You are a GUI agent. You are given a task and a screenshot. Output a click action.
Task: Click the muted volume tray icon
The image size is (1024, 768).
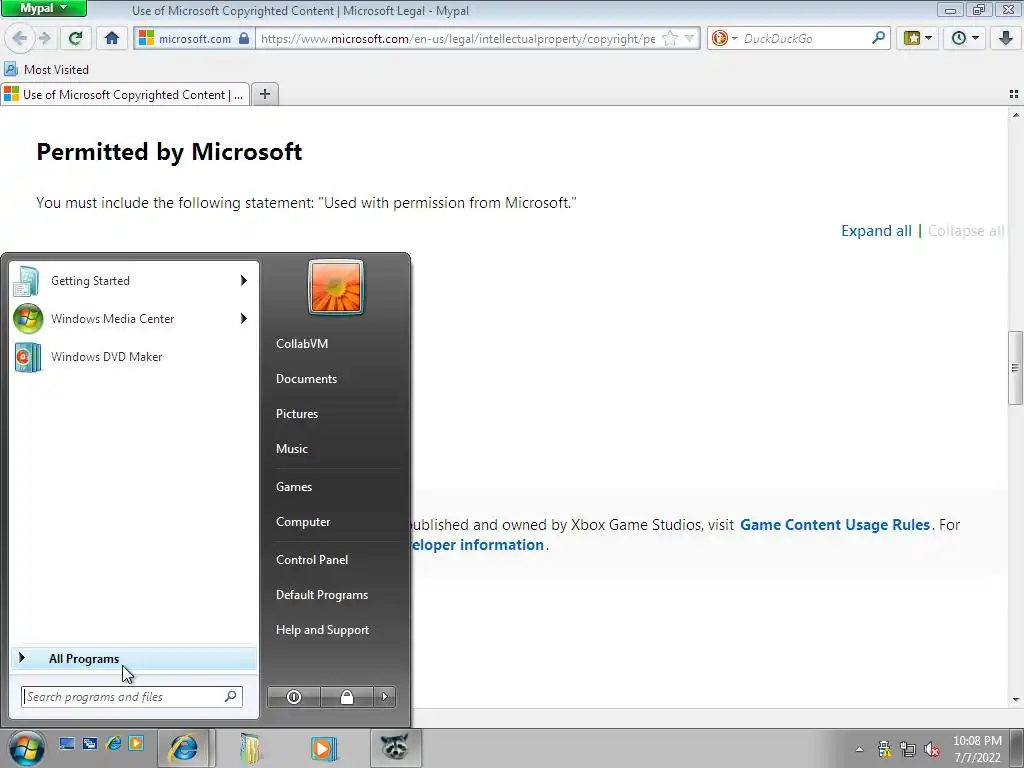933,749
